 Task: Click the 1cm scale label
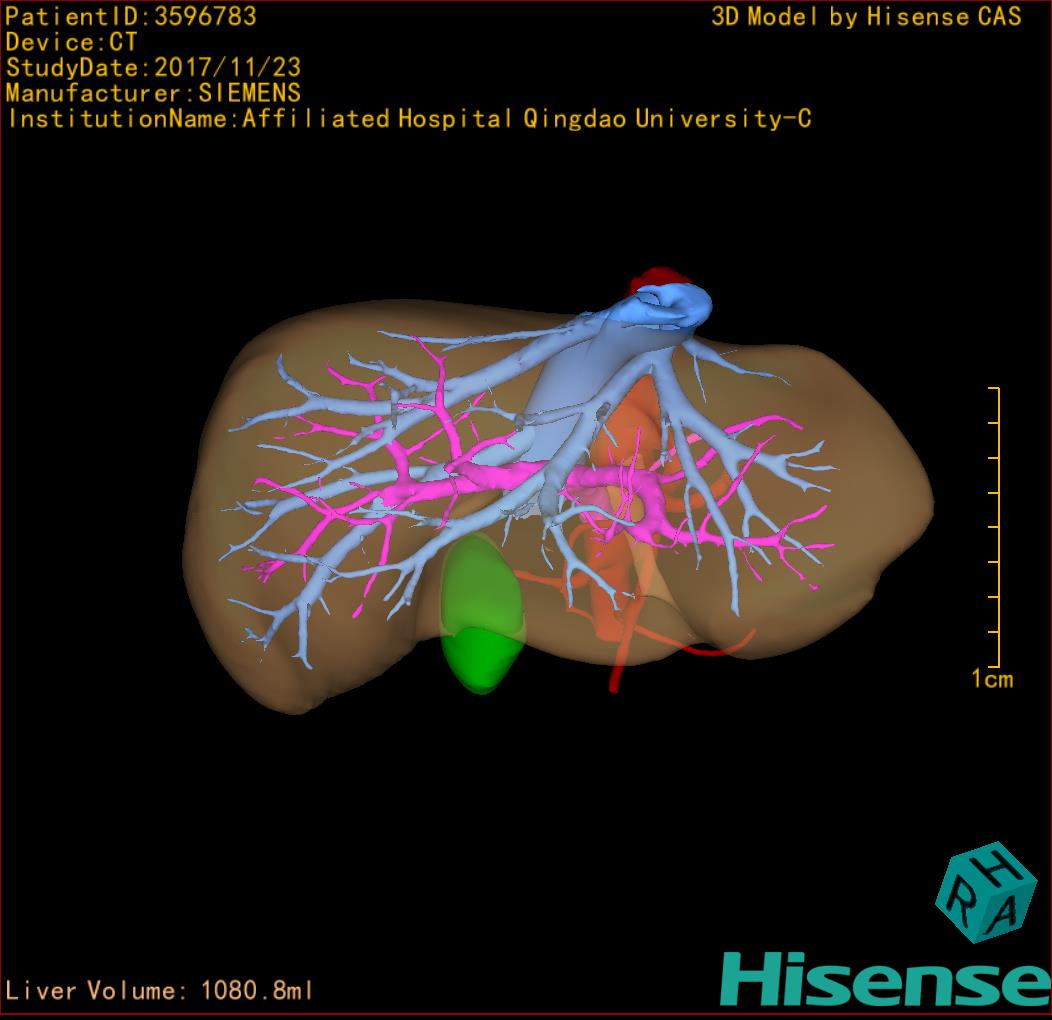click(991, 680)
